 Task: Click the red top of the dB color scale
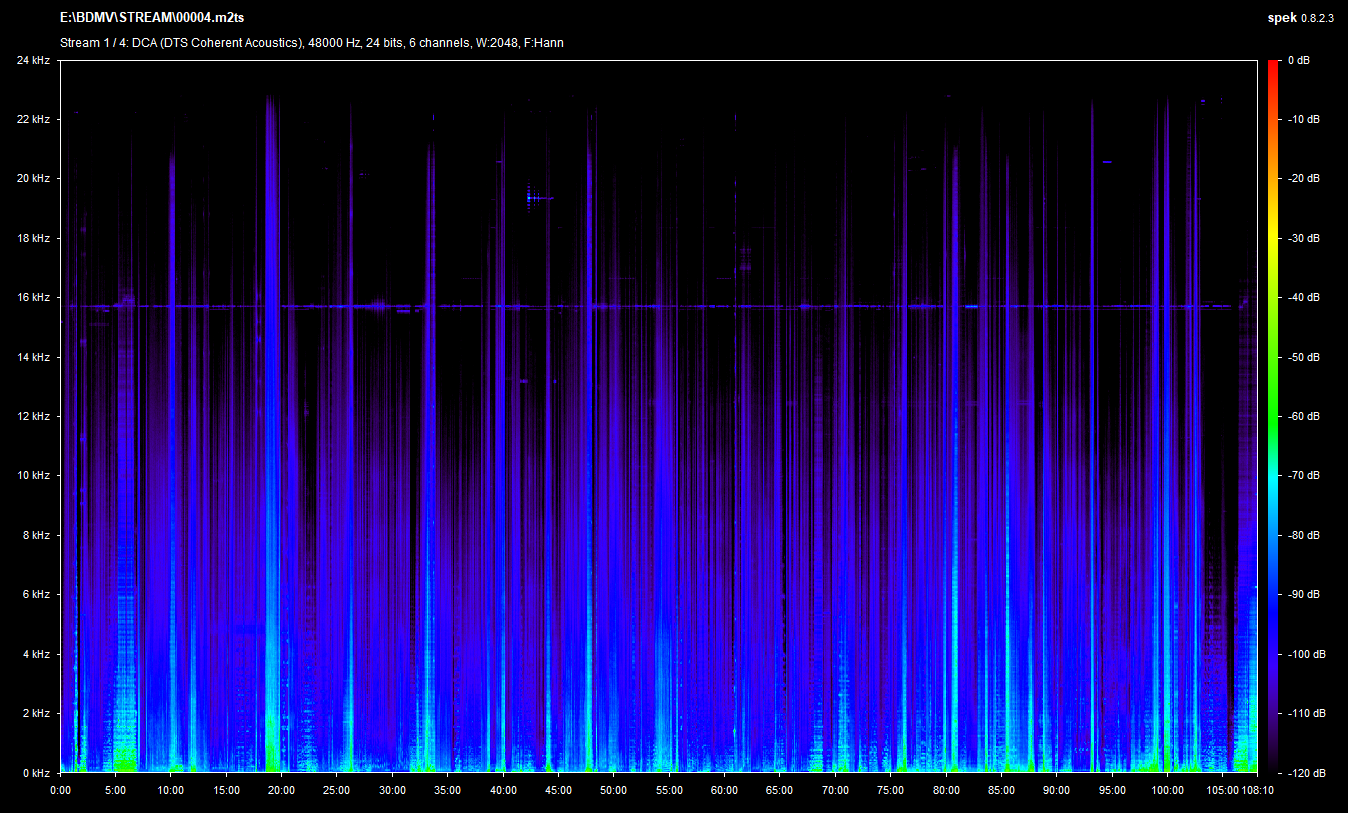[x=1272, y=70]
